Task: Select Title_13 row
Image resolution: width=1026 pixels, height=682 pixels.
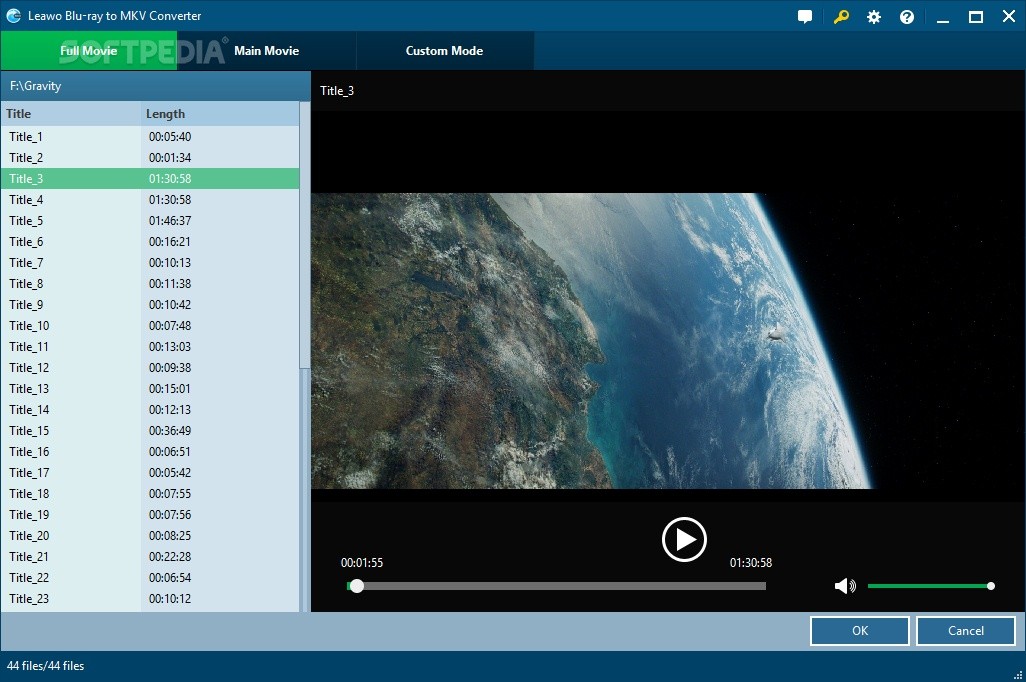Action: [x=150, y=388]
